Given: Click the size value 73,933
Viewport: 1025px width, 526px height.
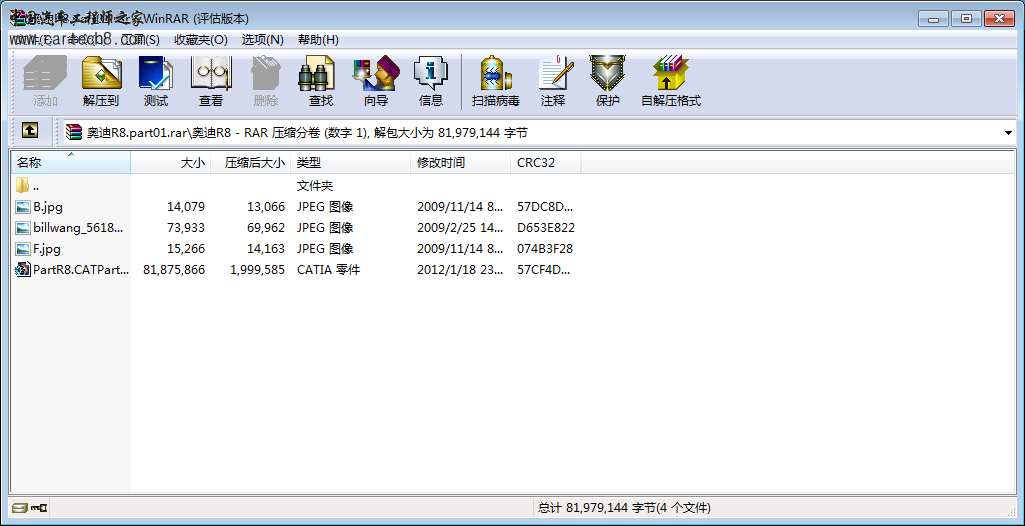Looking at the screenshot, I should pos(186,228).
